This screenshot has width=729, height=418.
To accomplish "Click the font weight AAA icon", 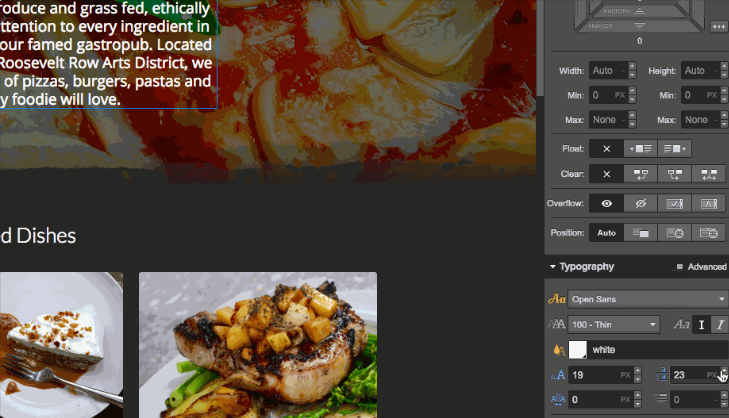I will tap(557, 325).
